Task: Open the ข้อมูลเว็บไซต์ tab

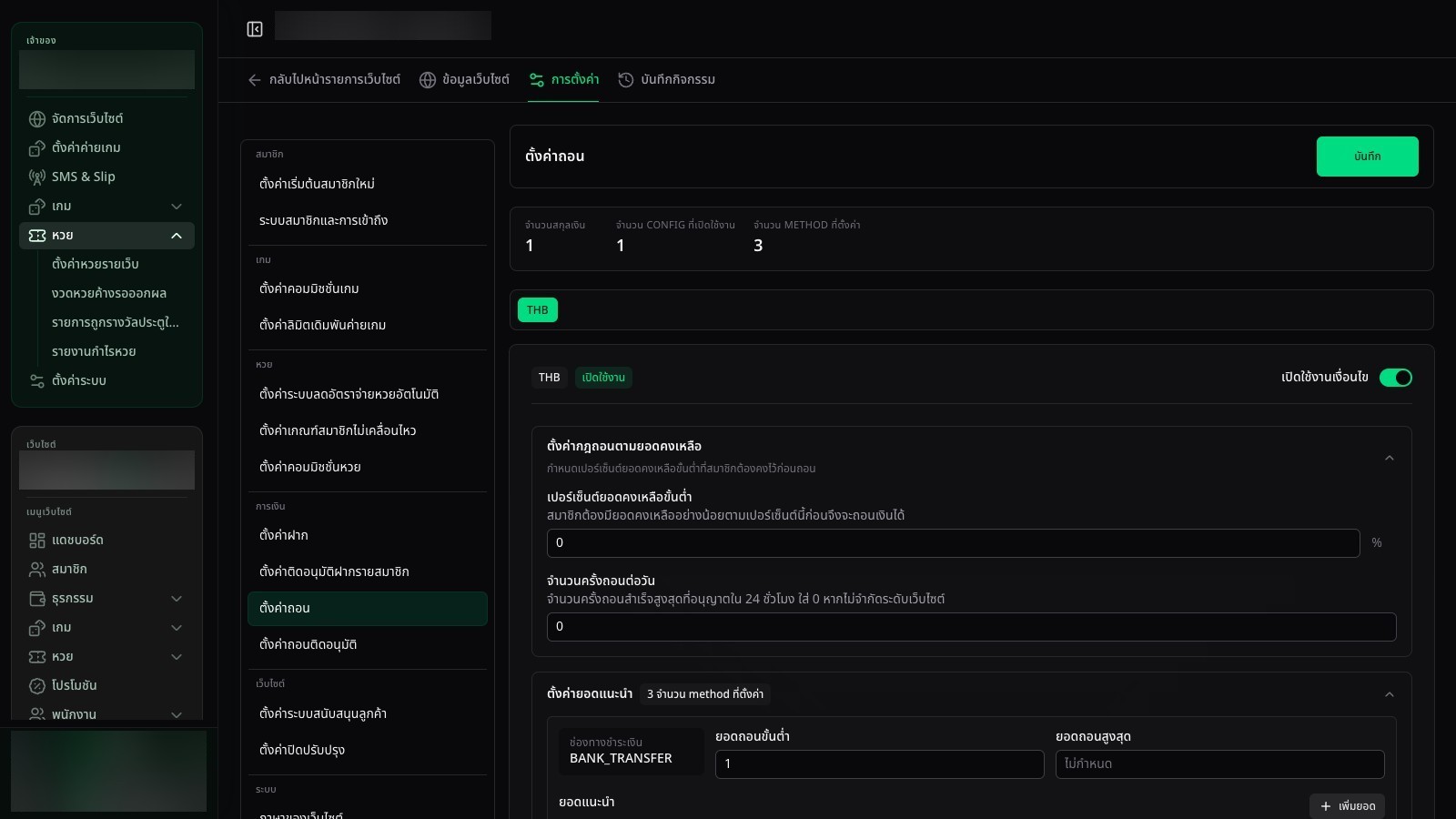Action: [x=464, y=80]
